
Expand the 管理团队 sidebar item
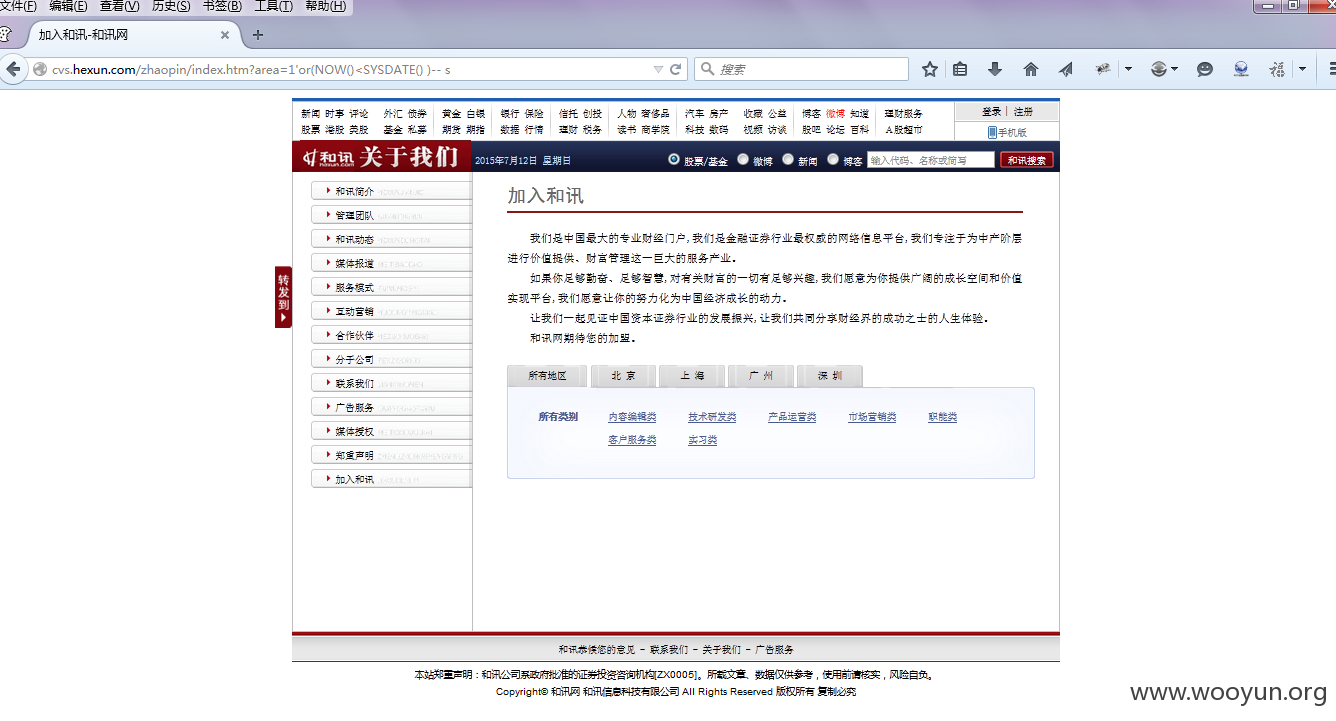391,215
